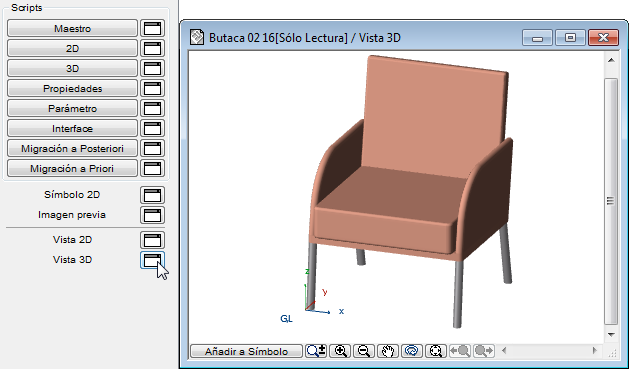Open the 3D script button

point(73,69)
